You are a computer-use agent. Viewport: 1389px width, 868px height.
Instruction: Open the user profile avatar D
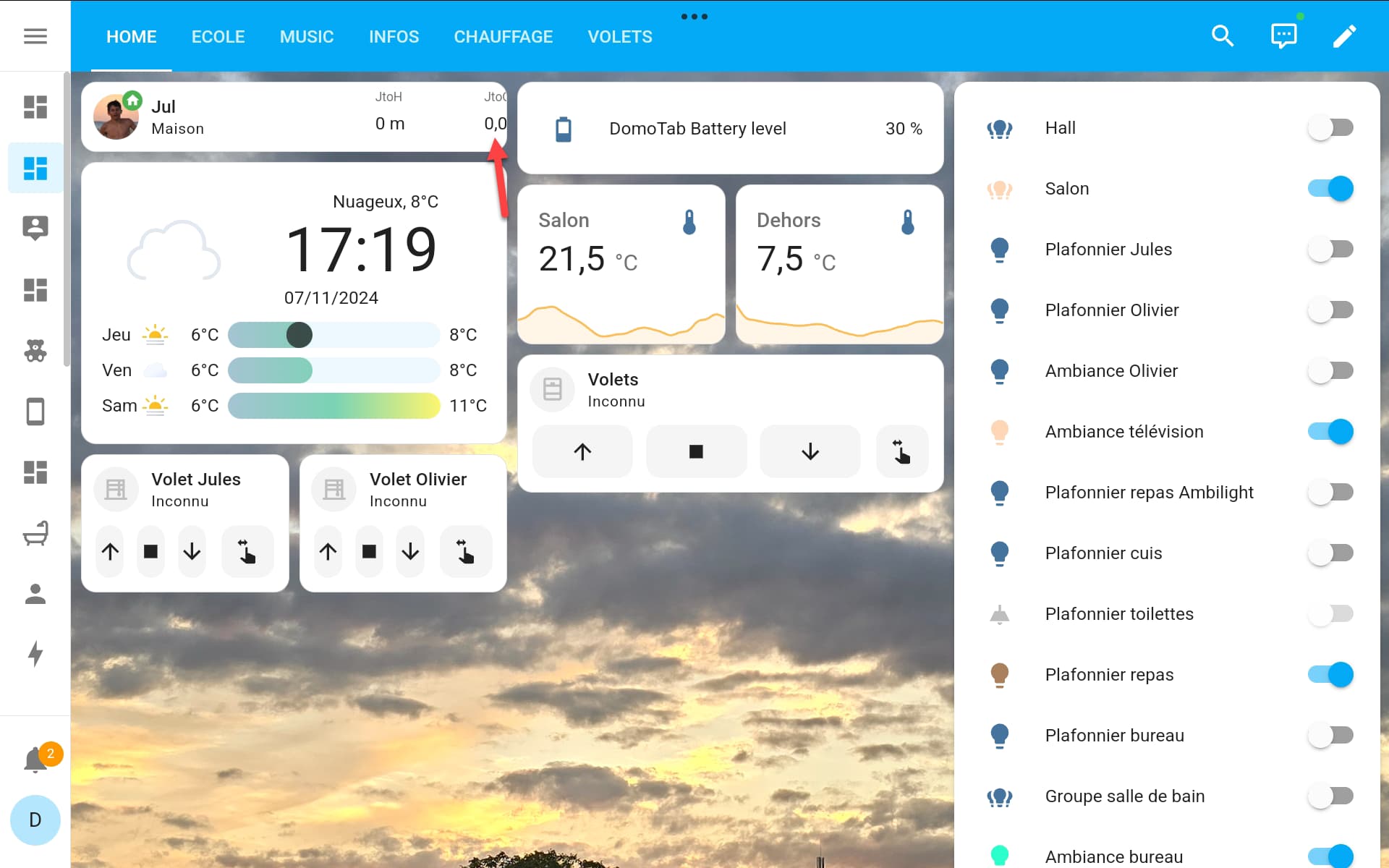point(35,820)
